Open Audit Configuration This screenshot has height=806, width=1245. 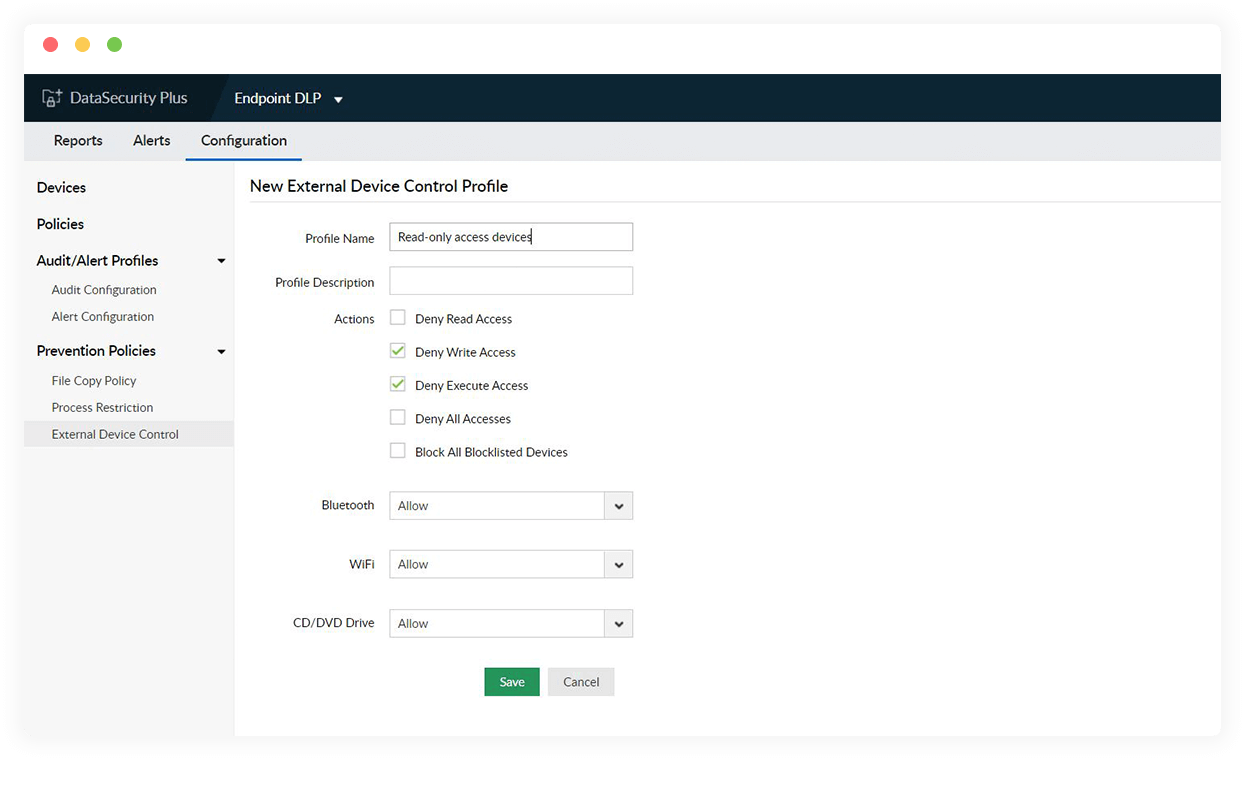104,290
